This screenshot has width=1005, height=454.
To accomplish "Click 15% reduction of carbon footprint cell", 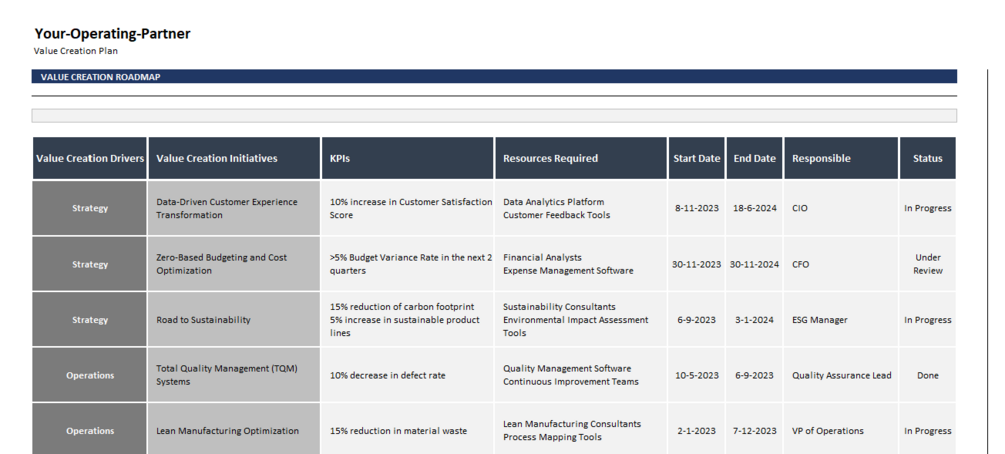I will coord(408,319).
